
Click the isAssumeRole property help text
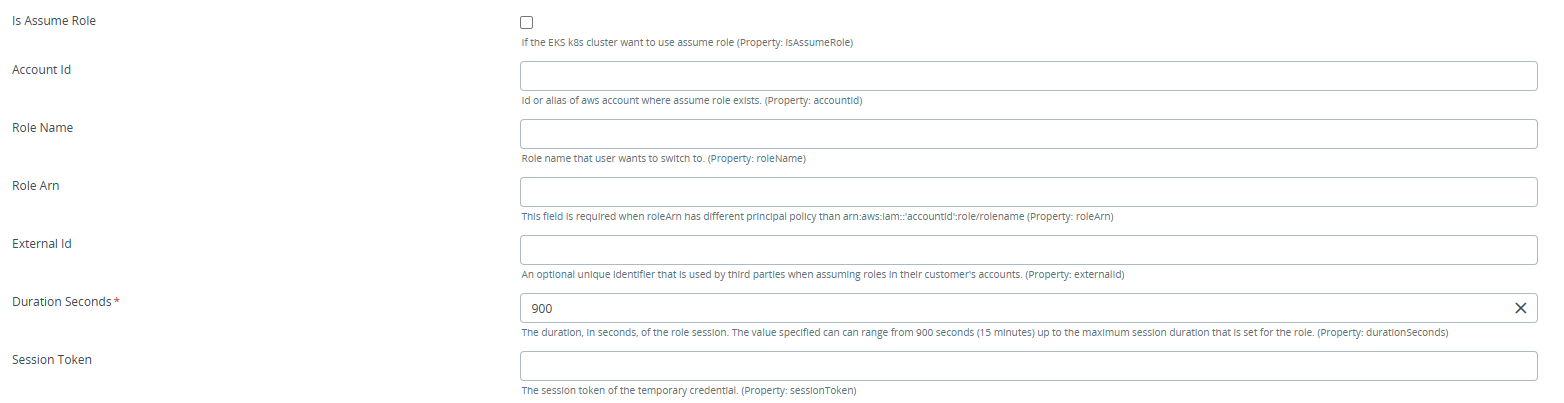tap(687, 43)
